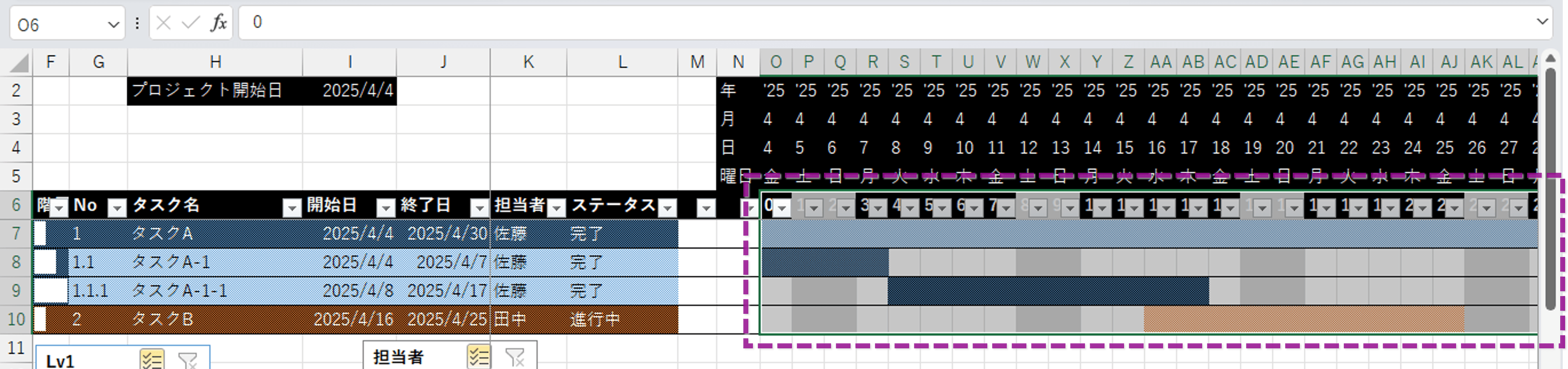Toggle Multi-Select on the Lv1 slicer
The image size is (1568, 369).
(151, 360)
